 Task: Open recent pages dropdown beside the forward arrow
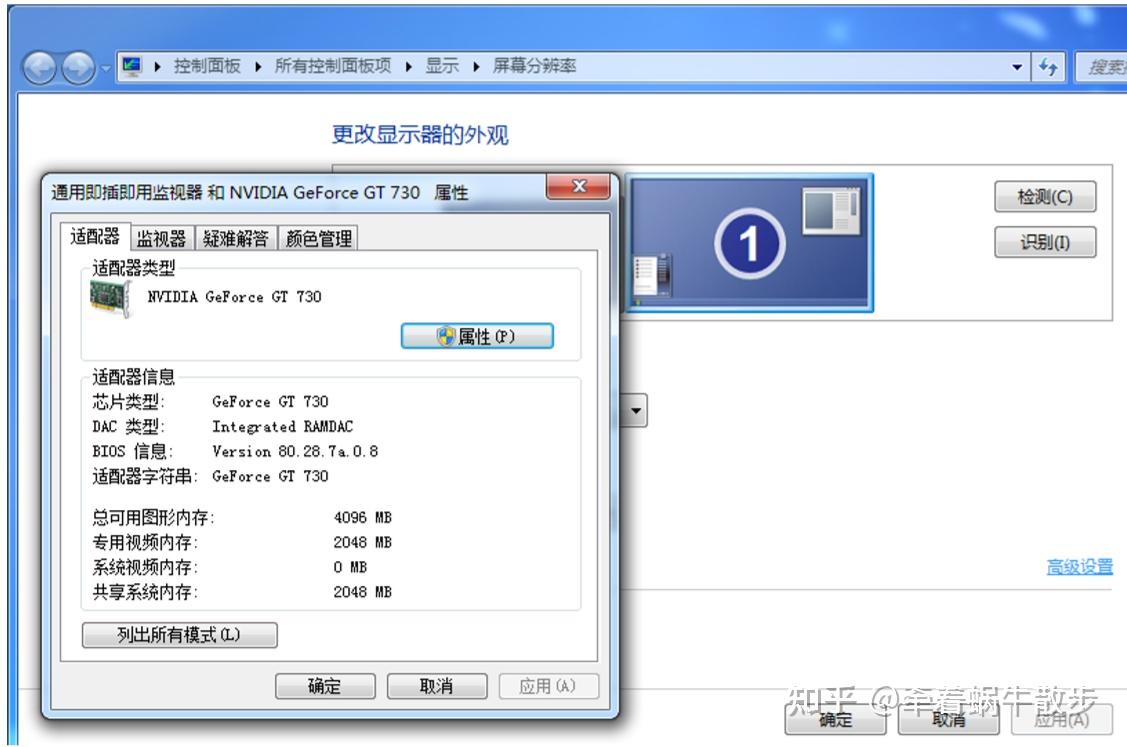(106, 68)
